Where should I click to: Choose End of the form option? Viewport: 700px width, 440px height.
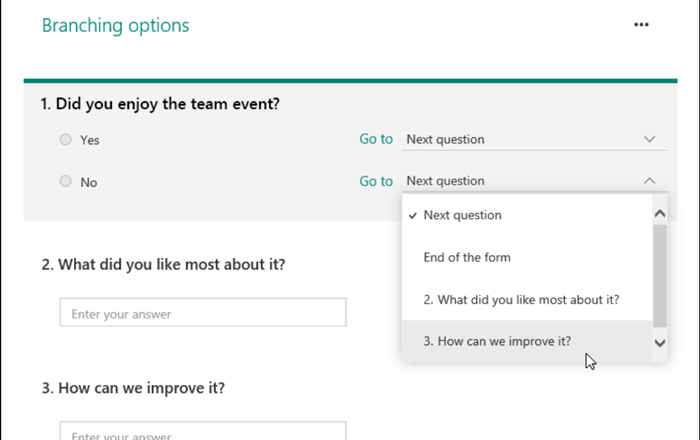[x=466, y=257]
